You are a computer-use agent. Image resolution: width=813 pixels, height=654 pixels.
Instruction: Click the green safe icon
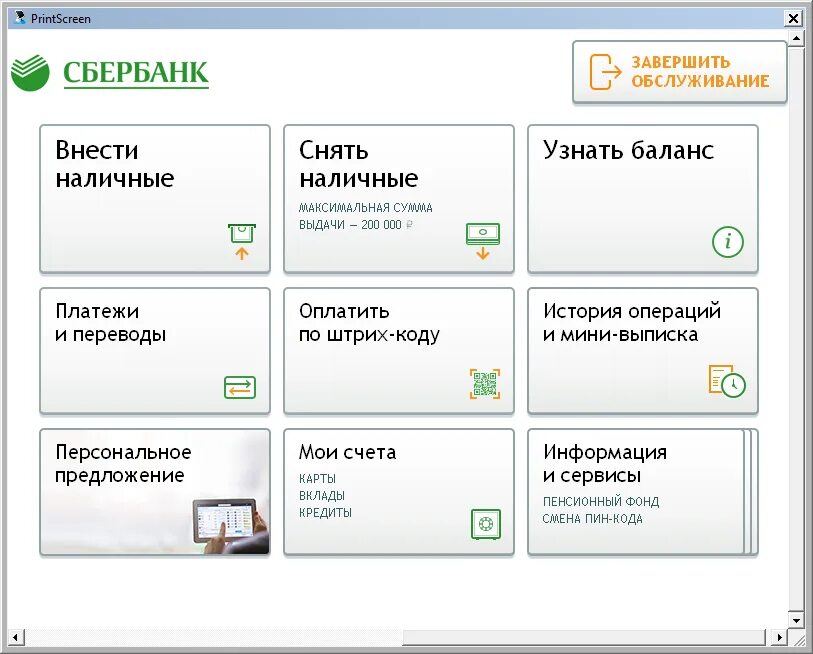(486, 524)
